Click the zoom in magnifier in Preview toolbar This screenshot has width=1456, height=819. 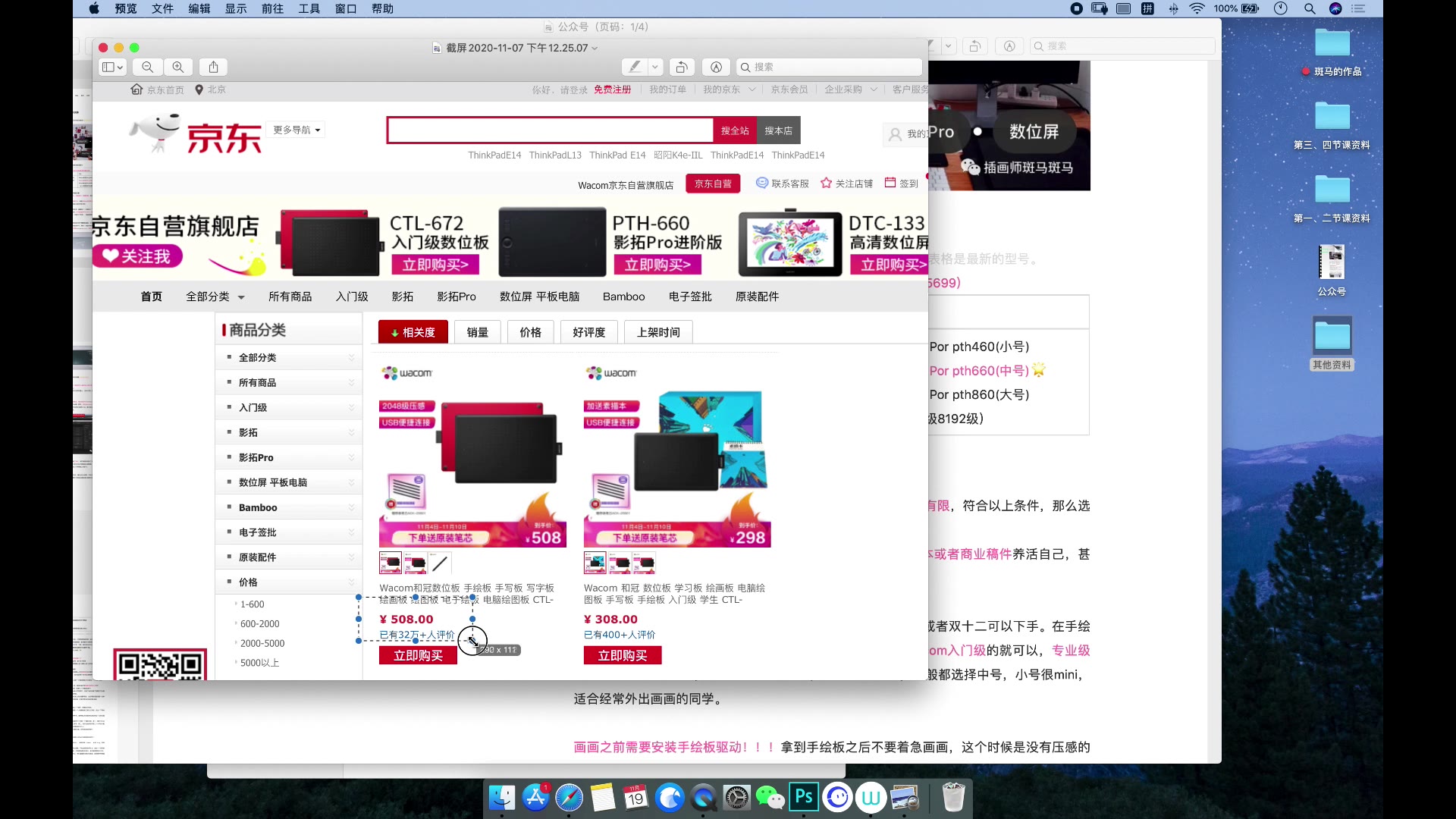point(178,67)
